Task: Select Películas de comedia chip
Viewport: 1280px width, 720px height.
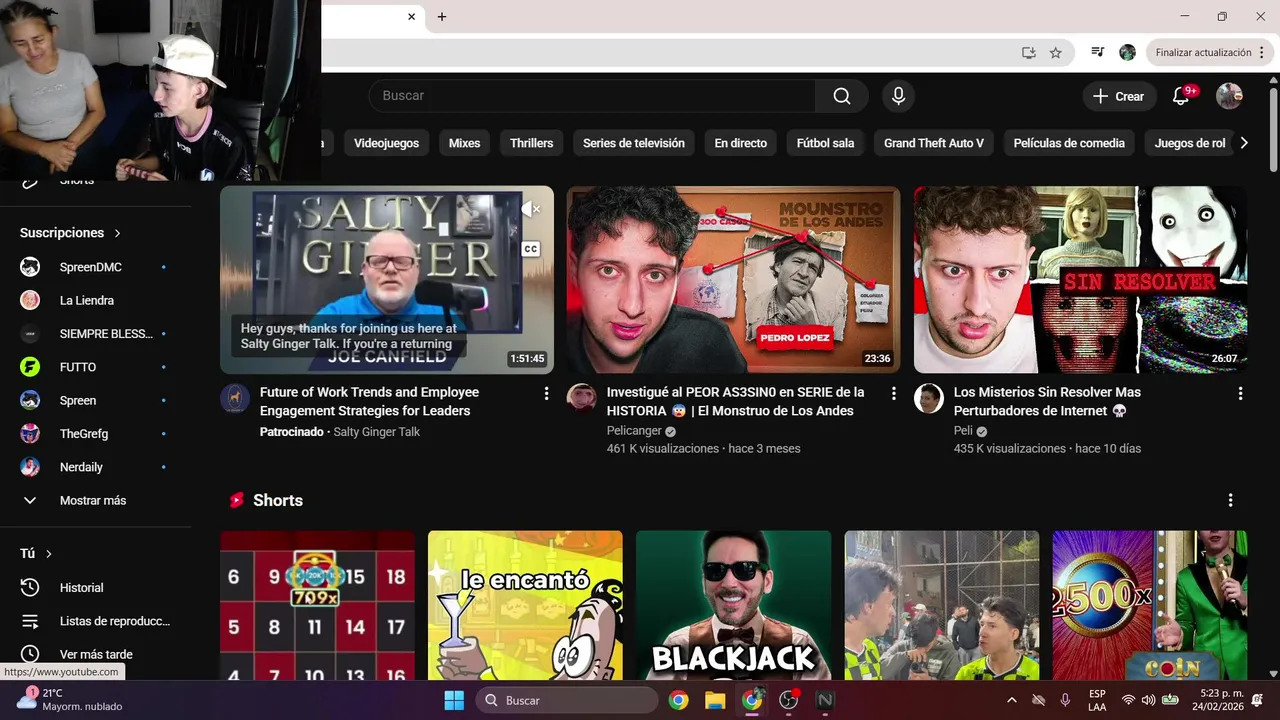Action: 1069,143
